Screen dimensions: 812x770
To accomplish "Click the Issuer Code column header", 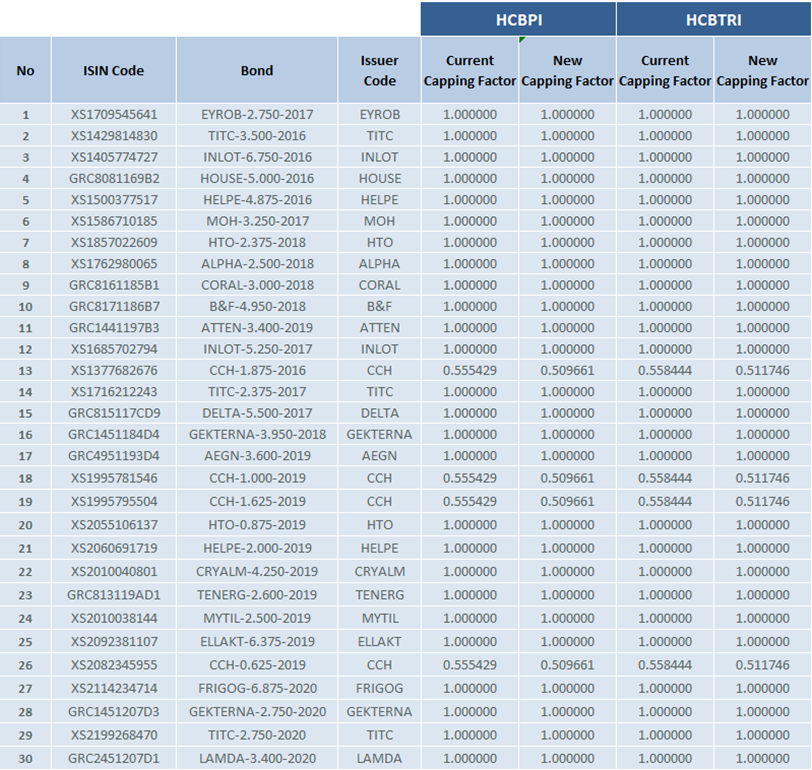I will click(x=379, y=70).
